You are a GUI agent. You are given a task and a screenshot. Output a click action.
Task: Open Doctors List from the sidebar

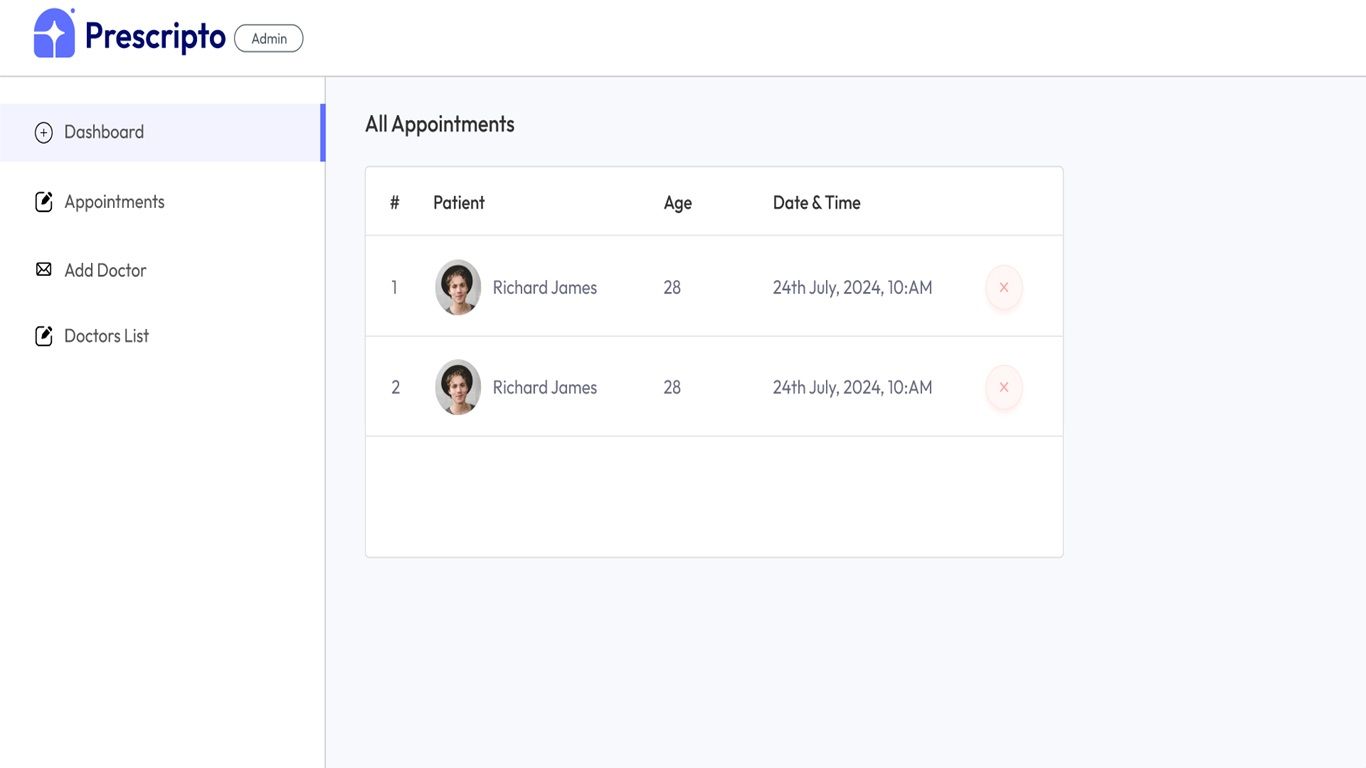106,336
